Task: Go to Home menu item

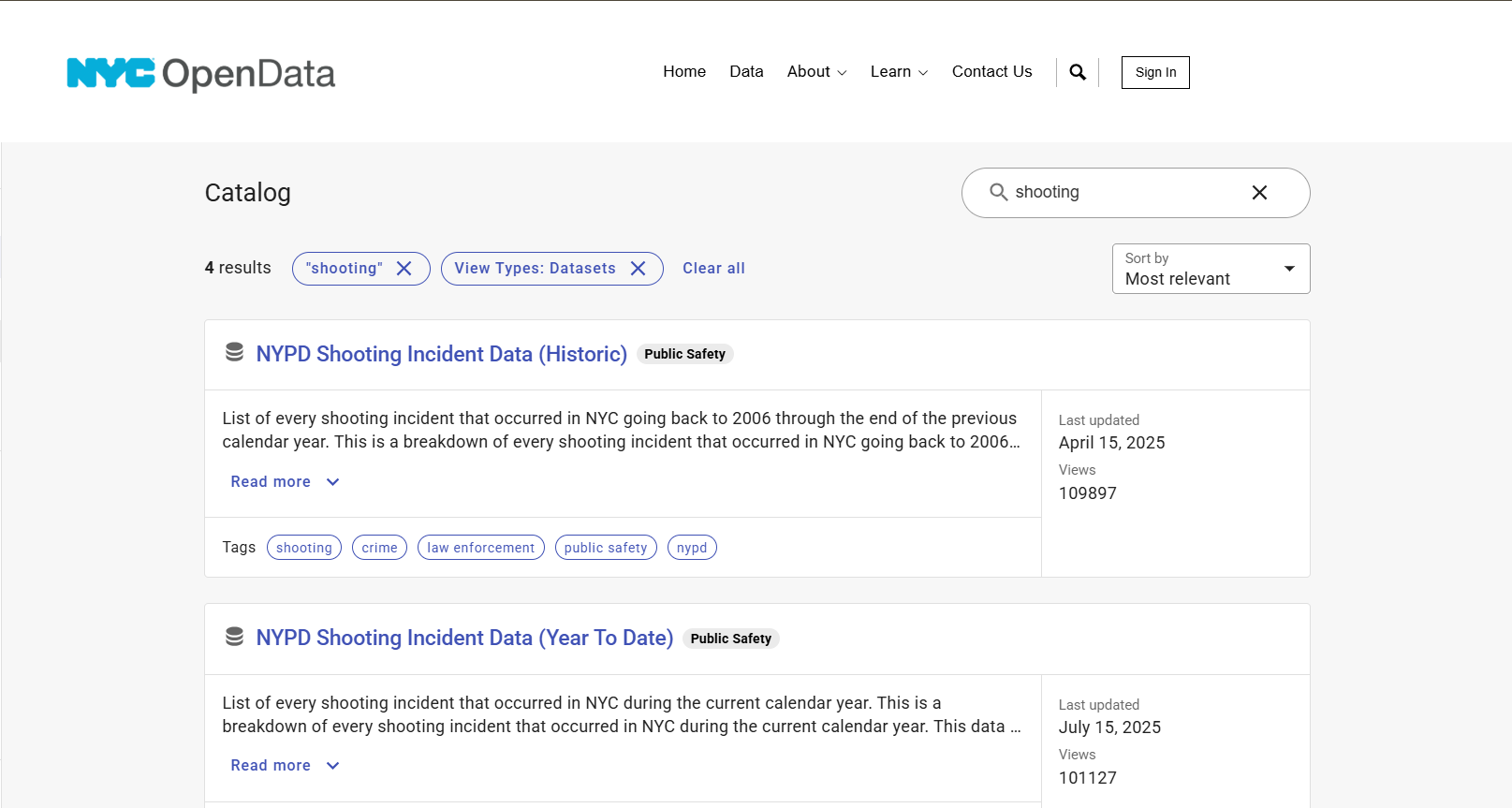Action: click(684, 71)
